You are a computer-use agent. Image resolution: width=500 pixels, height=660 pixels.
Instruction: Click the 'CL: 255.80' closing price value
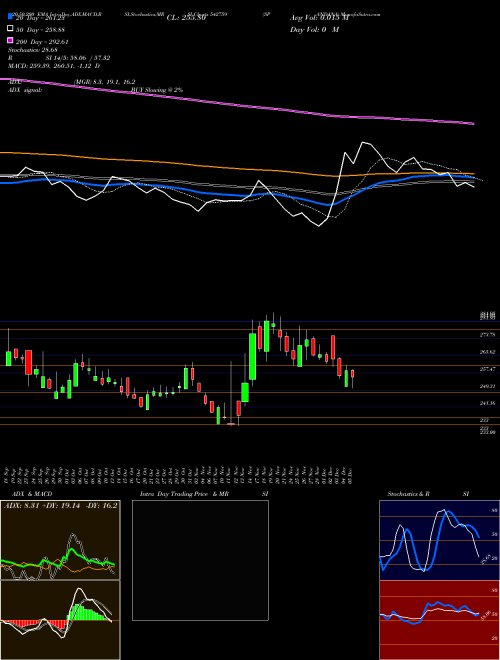(x=186, y=18)
